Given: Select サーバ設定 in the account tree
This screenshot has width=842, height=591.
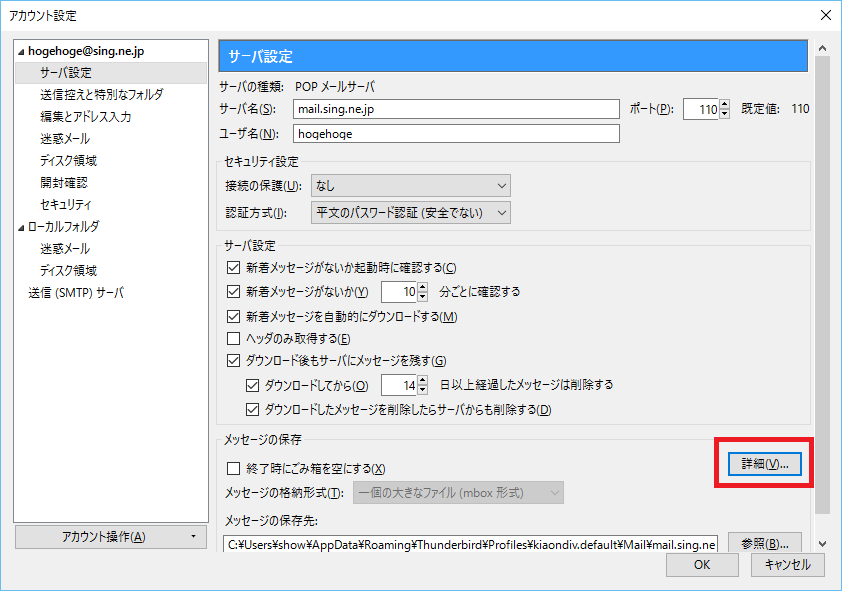Looking at the screenshot, I should 111,73.
